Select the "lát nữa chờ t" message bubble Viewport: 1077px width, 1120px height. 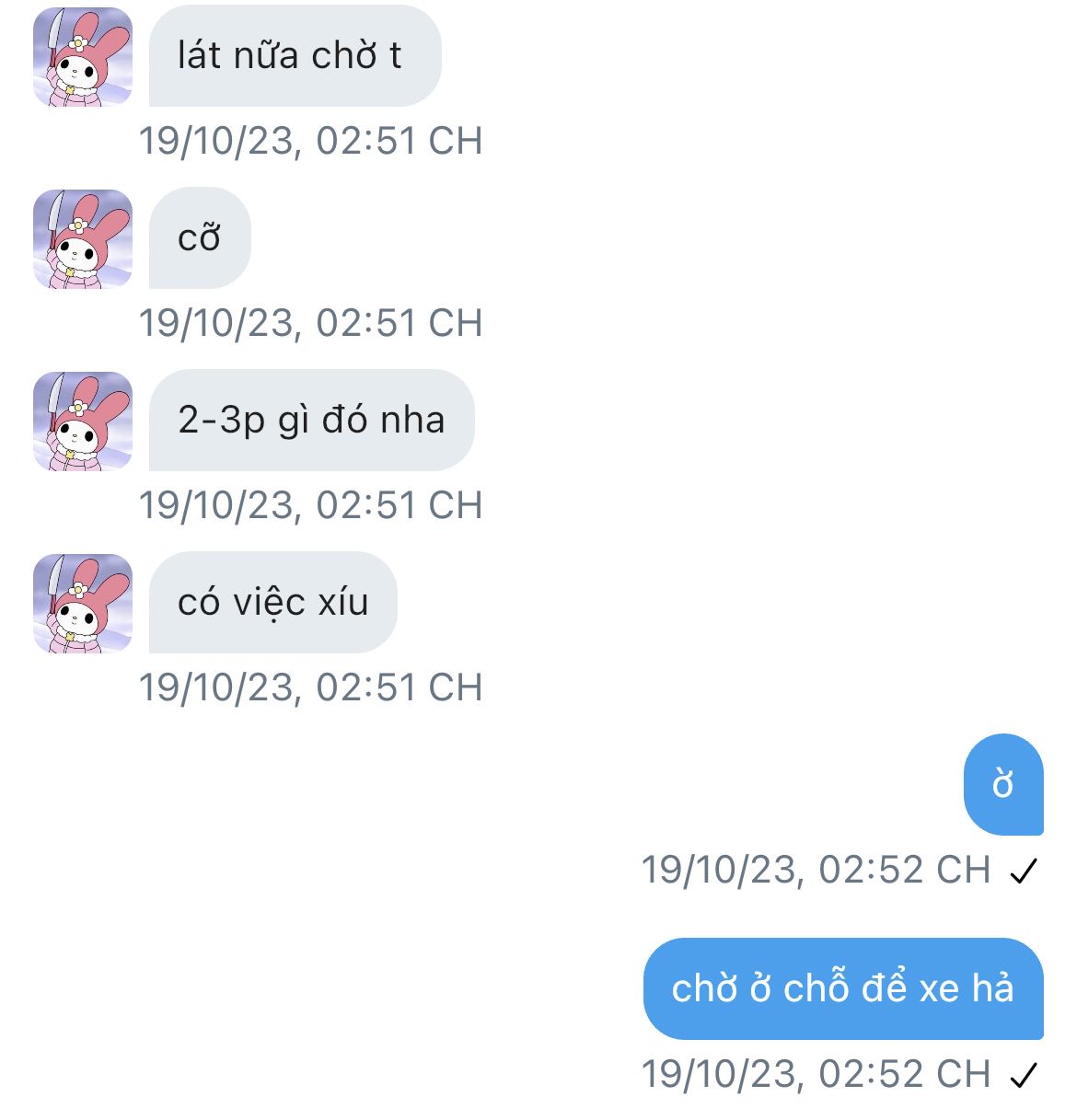[x=295, y=56]
